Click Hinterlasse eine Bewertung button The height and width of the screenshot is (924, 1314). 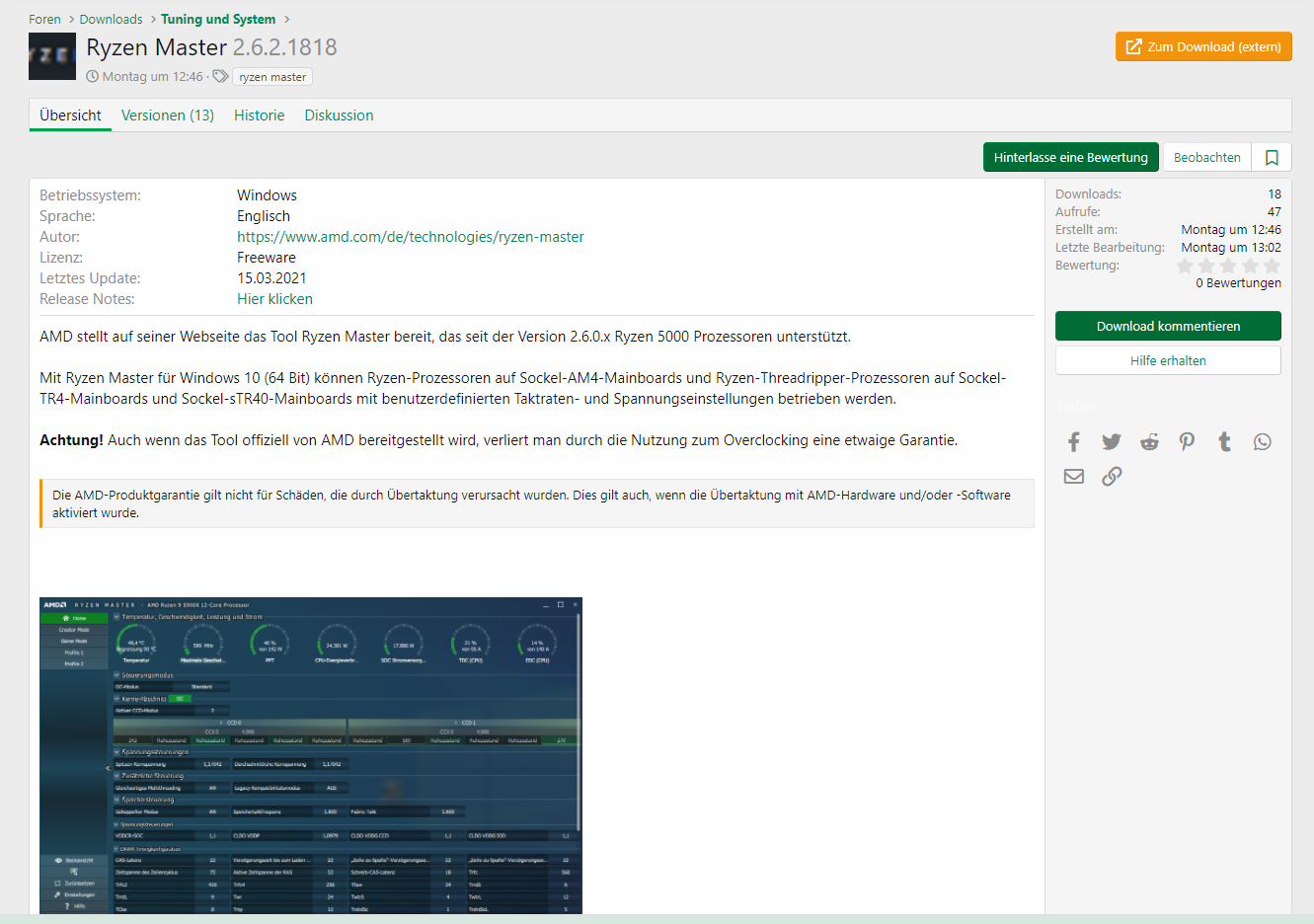1070,158
